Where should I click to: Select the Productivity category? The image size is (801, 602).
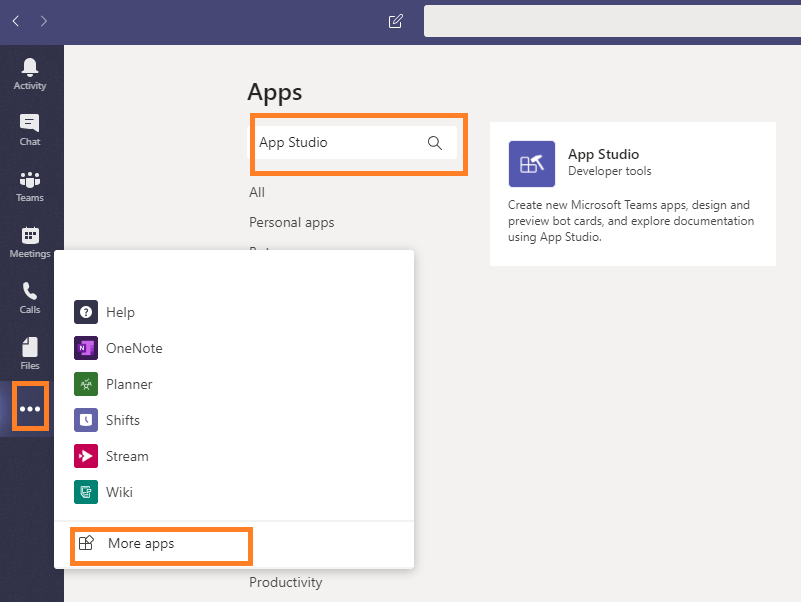click(x=286, y=583)
